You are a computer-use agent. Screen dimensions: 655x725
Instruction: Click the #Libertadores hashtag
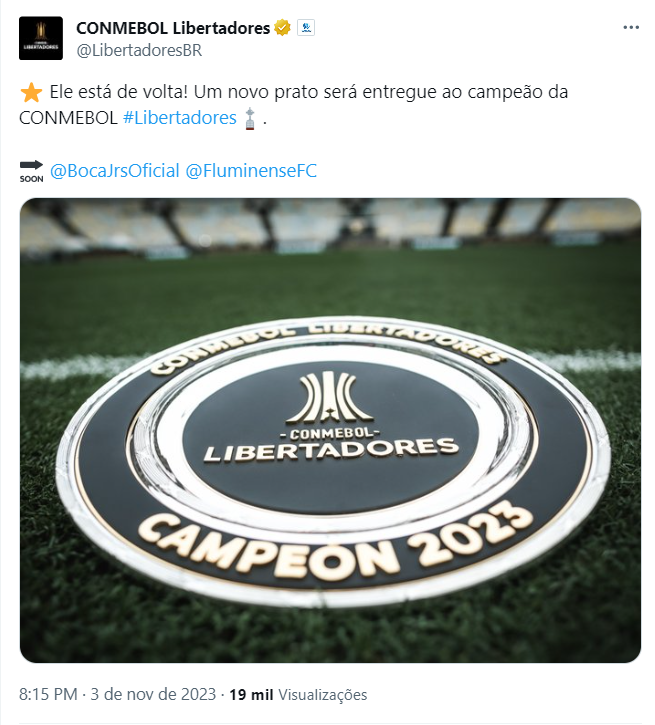(x=179, y=118)
